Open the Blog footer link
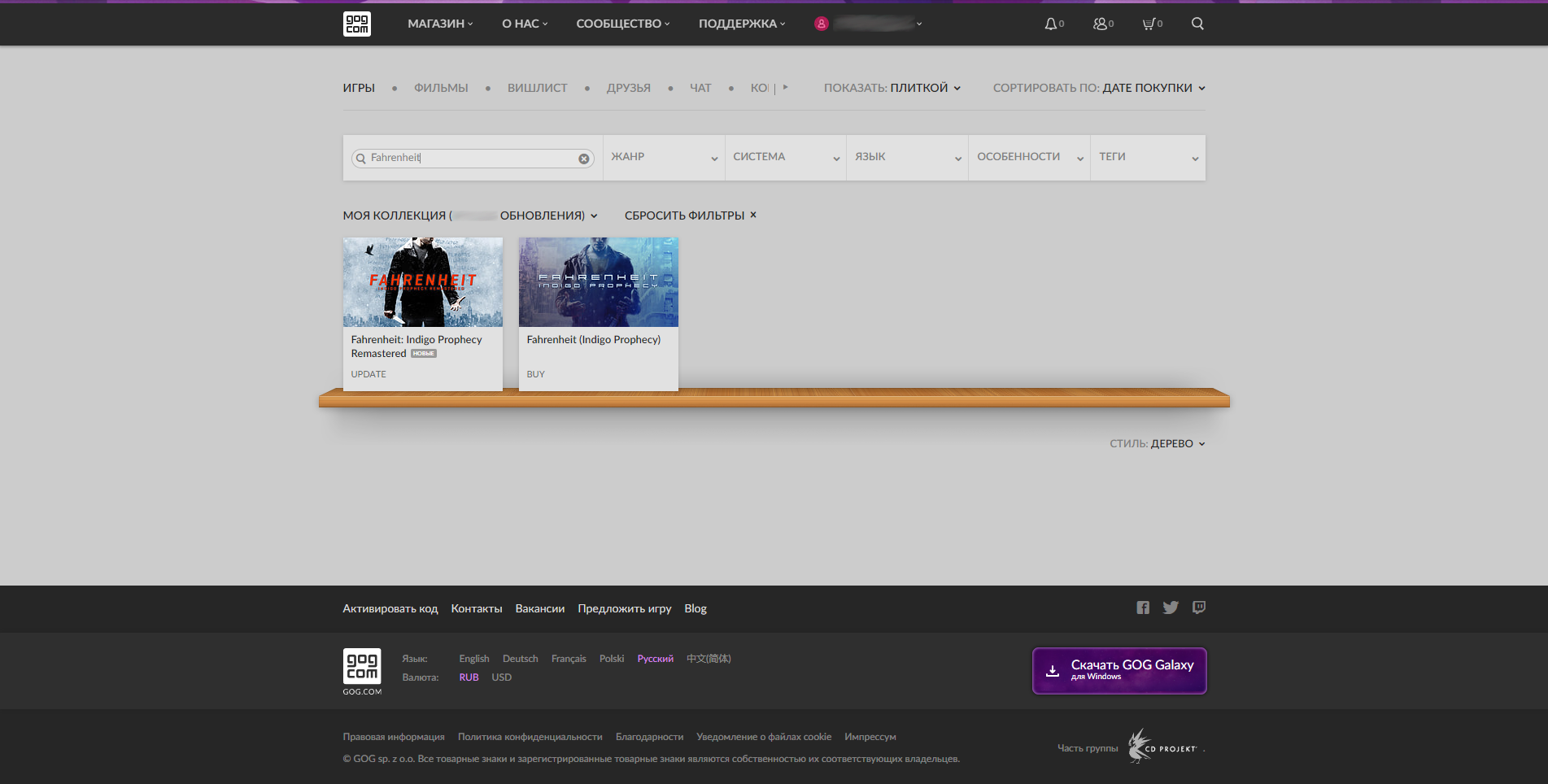This screenshot has width=1548, height=784. (x=696, y=608)
